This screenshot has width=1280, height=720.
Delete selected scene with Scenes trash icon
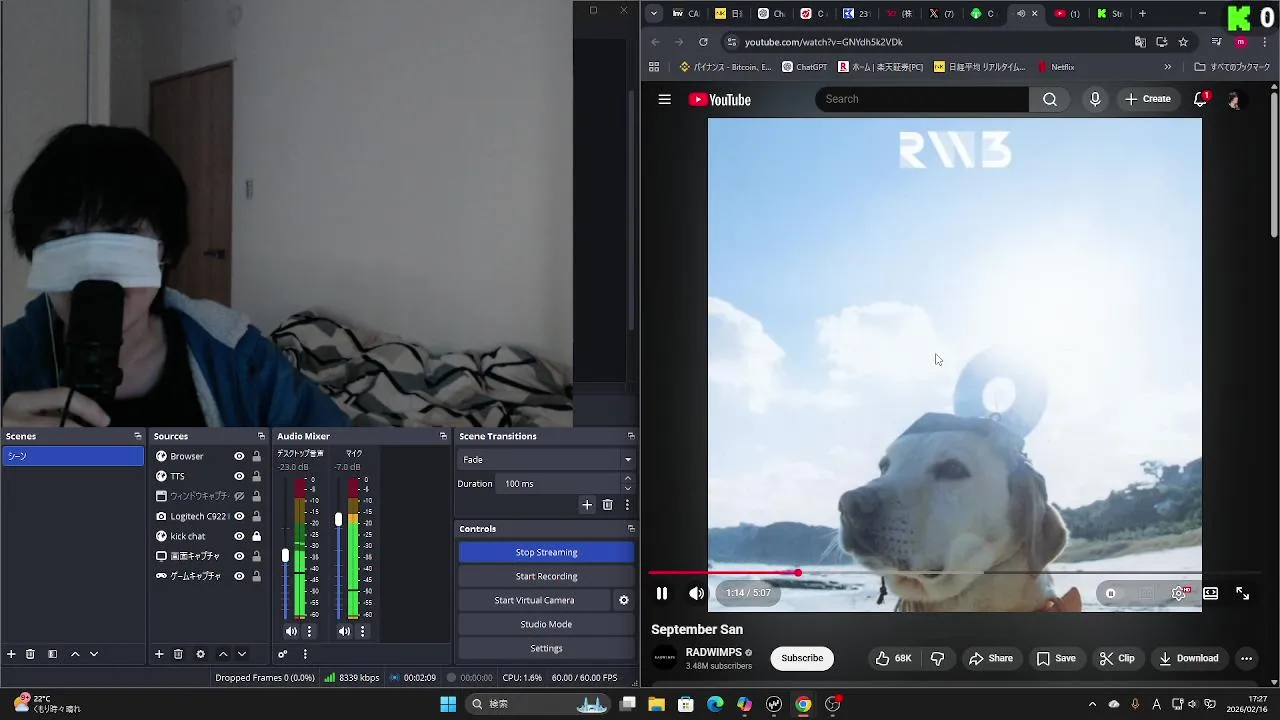point(30,654)
